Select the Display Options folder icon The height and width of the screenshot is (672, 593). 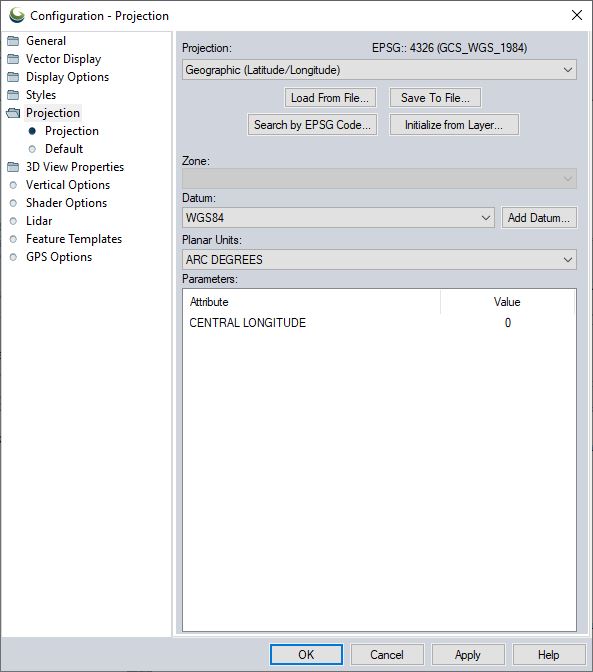[13, 77]
